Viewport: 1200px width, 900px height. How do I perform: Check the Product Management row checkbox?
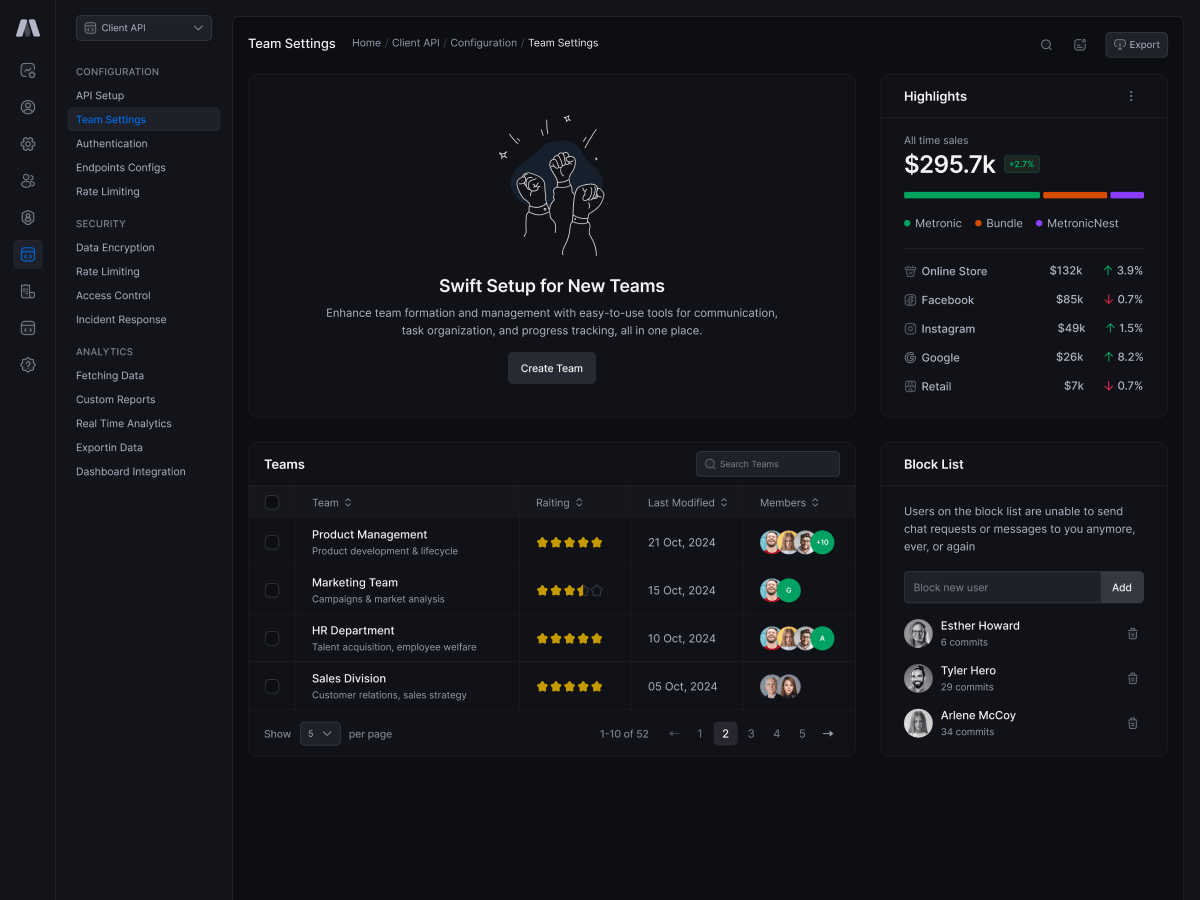272,542
